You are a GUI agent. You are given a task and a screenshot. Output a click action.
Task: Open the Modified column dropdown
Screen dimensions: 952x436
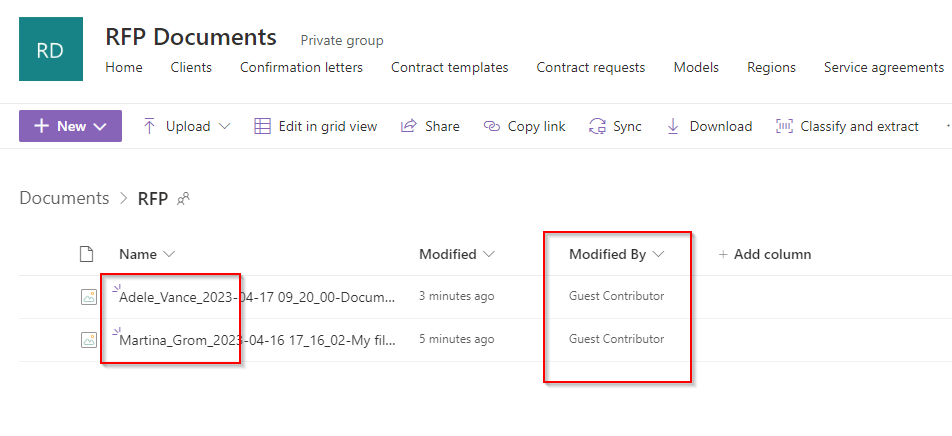488,254
